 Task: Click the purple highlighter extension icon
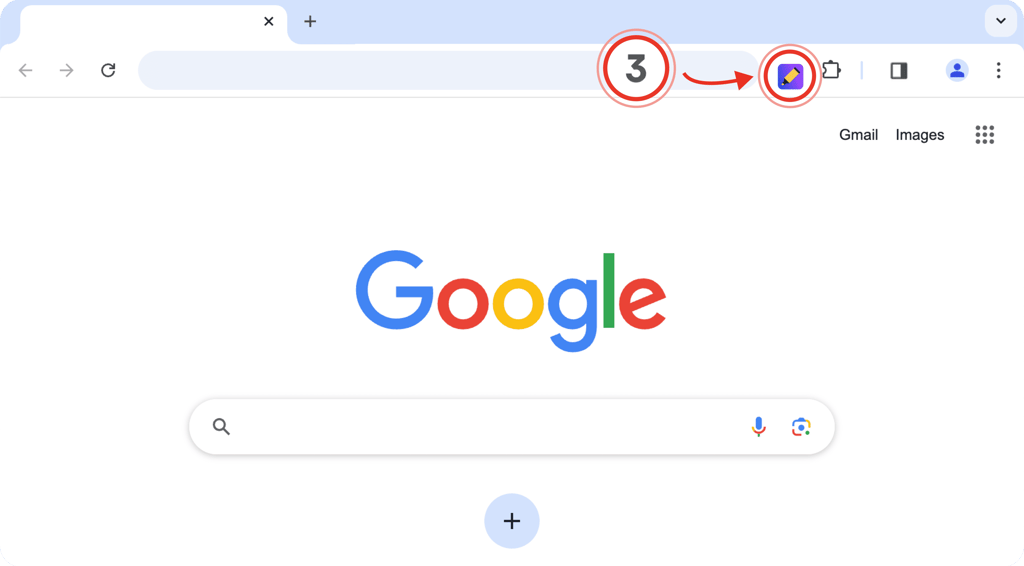coord(790,76)
